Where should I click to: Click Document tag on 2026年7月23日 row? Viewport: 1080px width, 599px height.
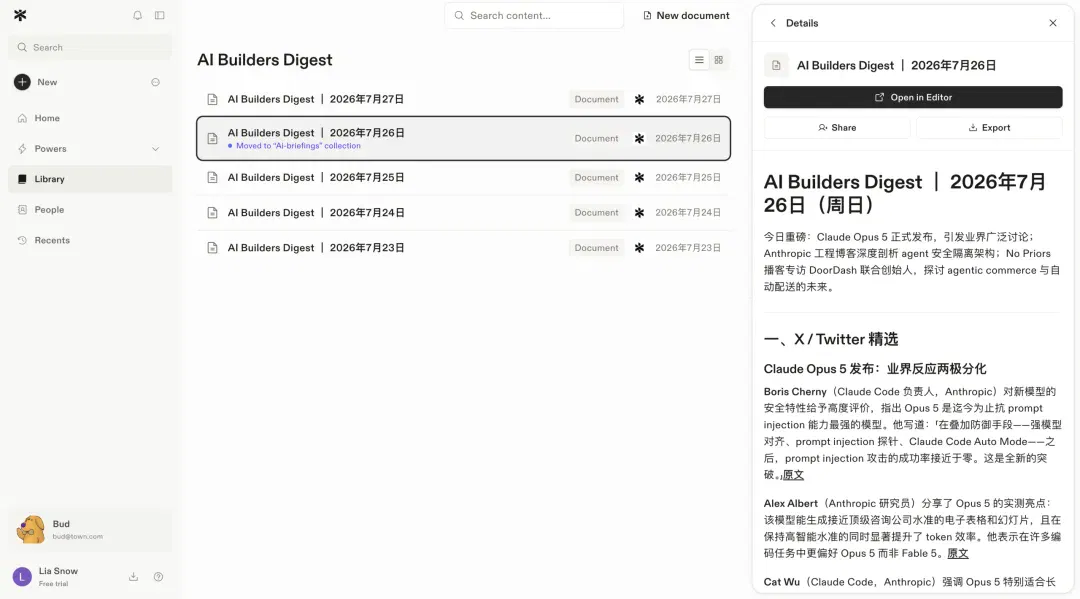[x=596, y=248]
